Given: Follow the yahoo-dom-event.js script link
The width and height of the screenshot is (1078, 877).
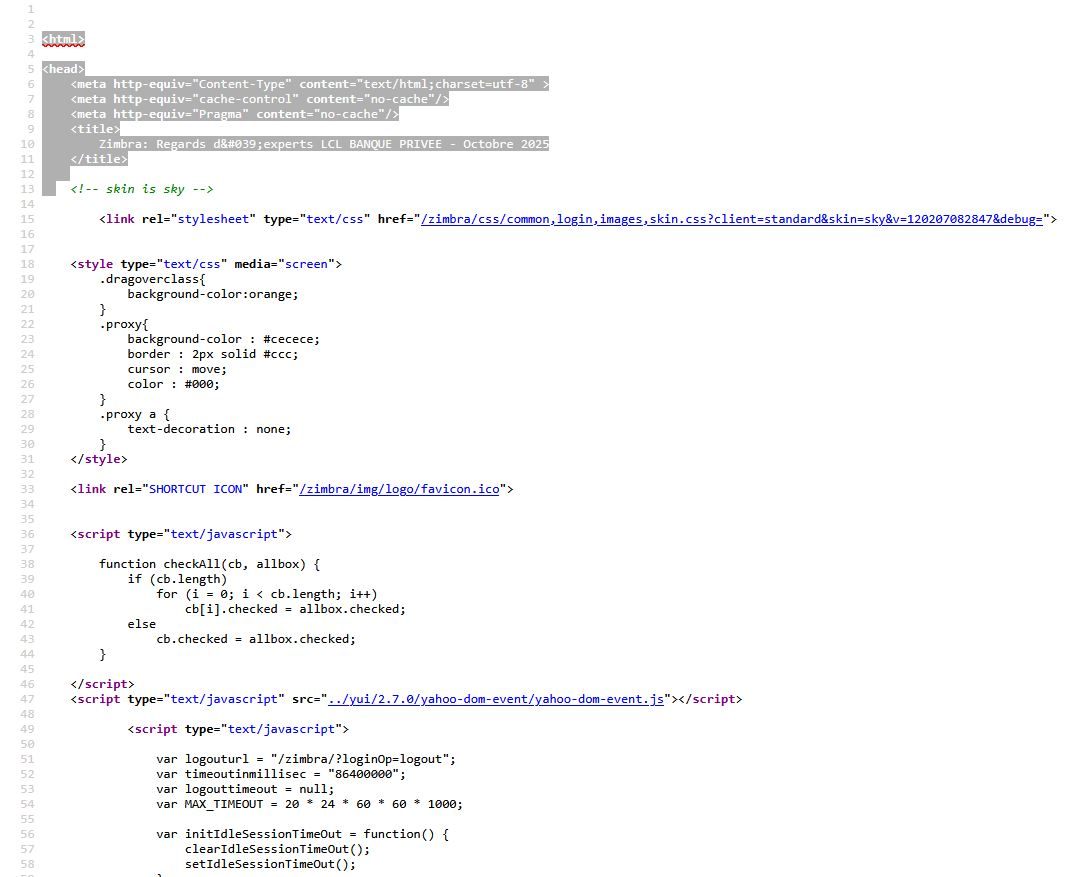Looking at the screenshot, I should tap(496, 699).
